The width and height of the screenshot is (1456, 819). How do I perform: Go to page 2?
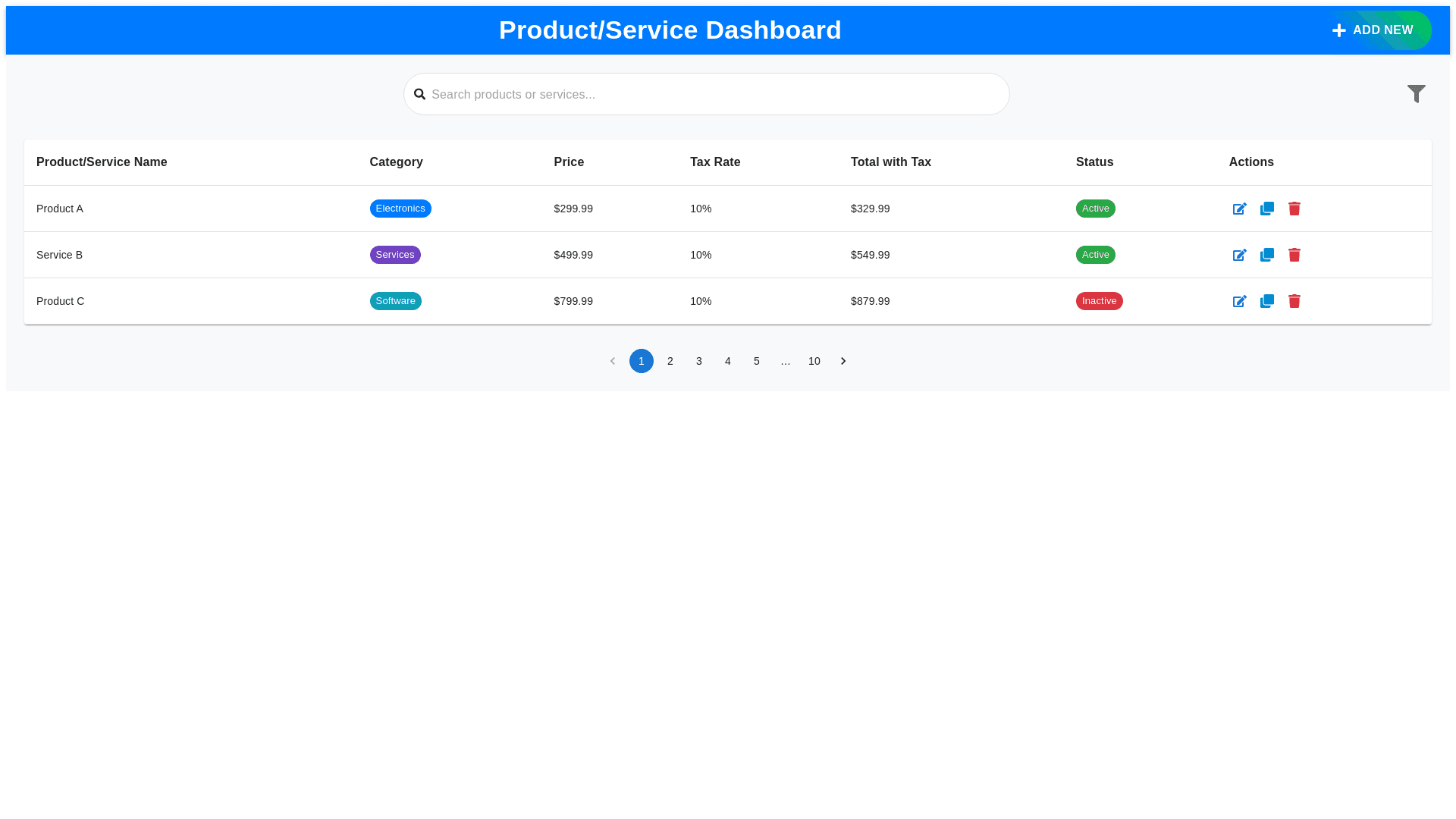pyautogui.click(x=670, y=361)
